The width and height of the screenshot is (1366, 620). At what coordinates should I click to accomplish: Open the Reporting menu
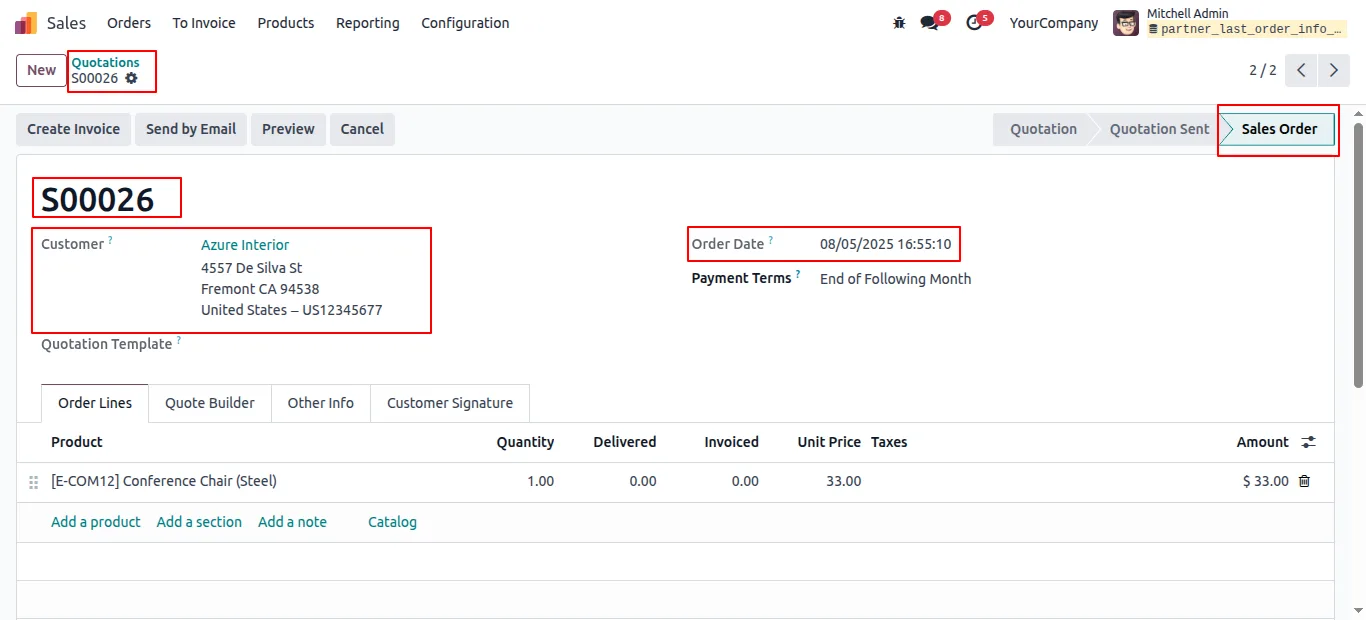click(x=368, y=22)
